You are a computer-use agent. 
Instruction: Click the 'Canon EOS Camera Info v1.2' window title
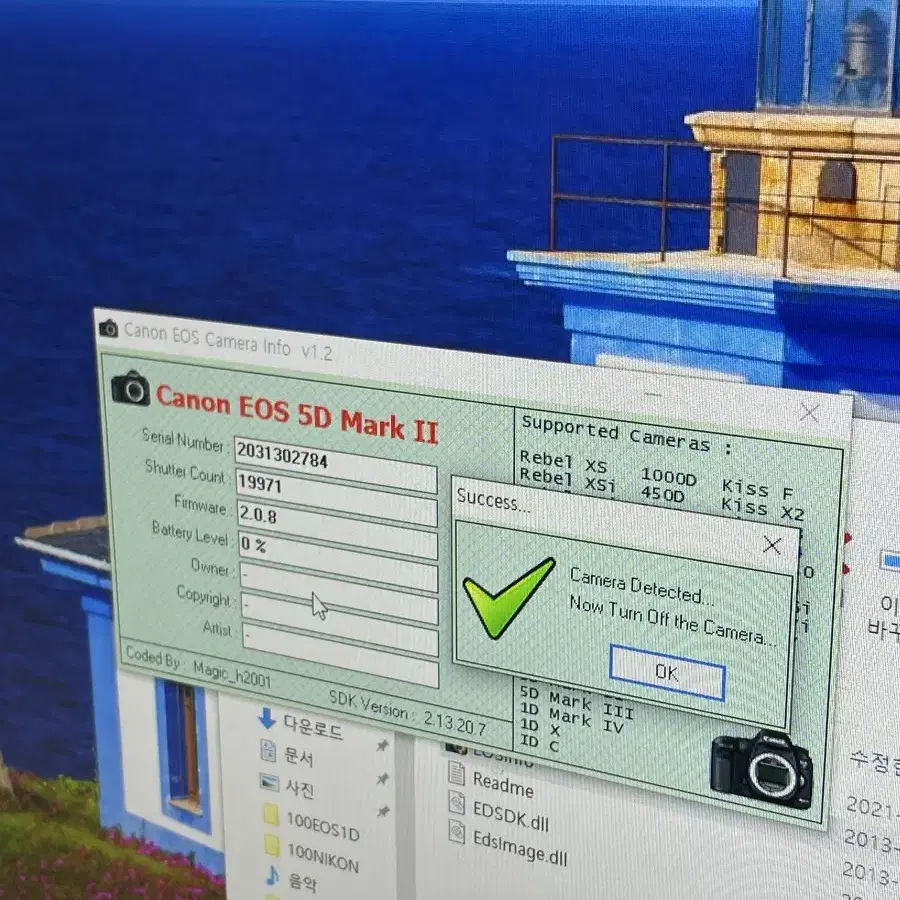coord(228,340)
